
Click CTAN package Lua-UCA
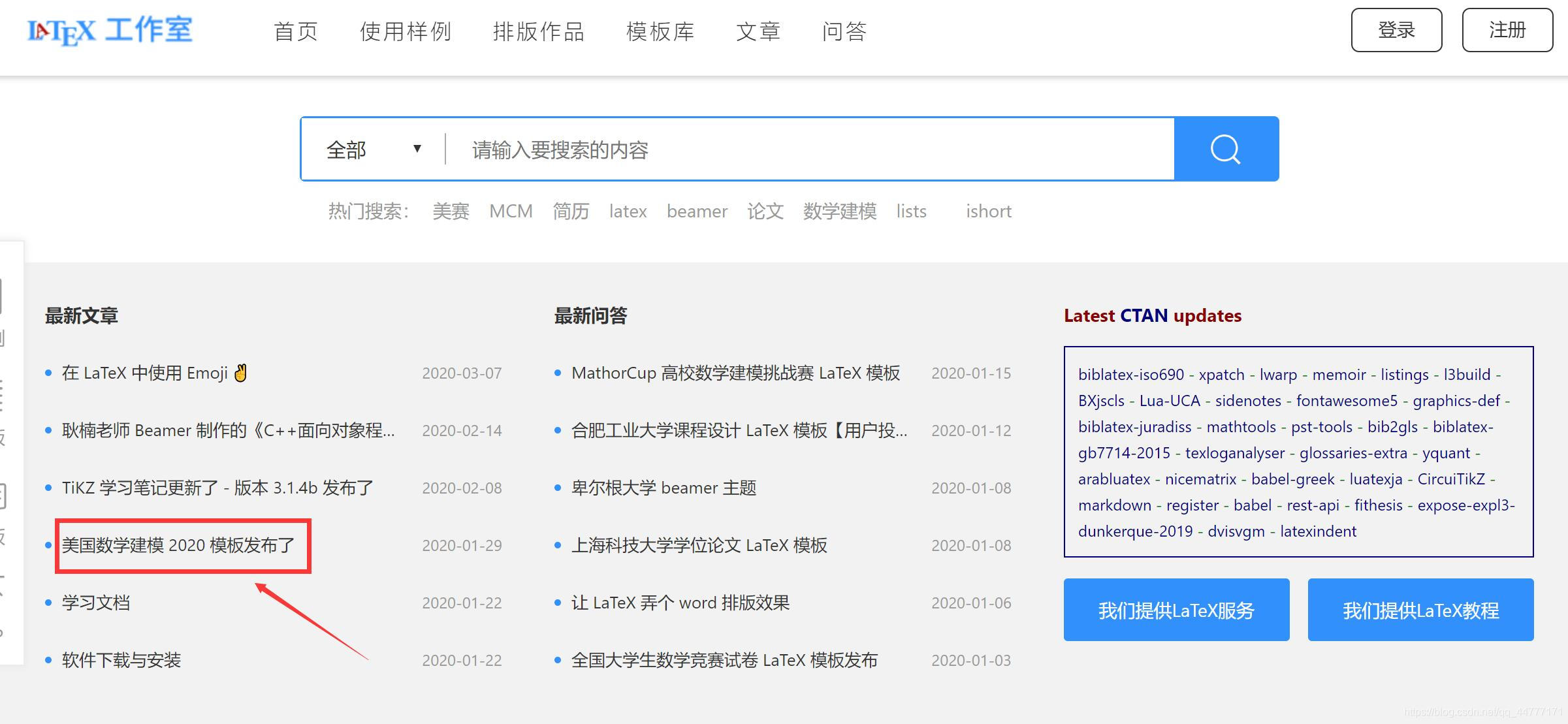[1170, 401]
